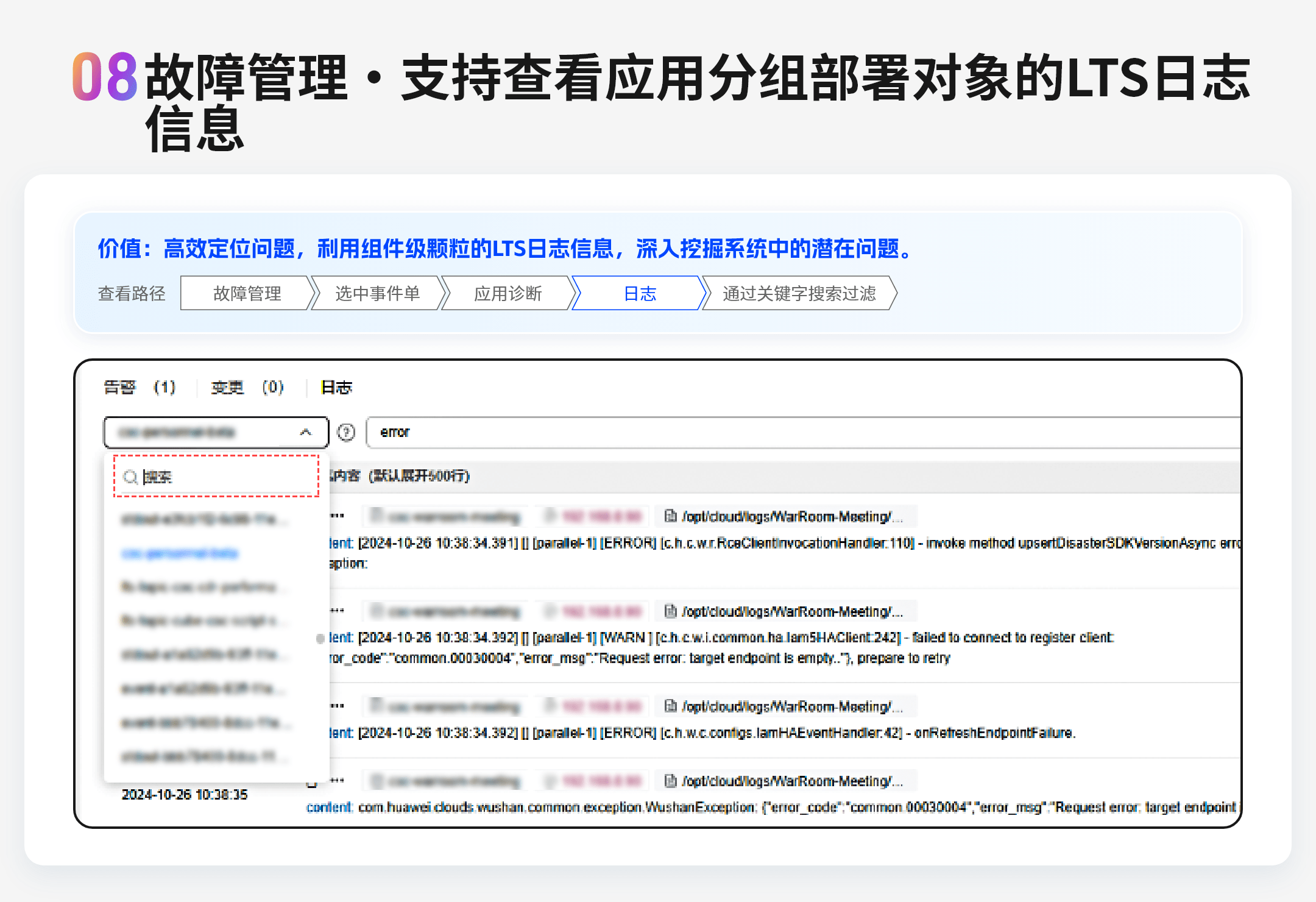This screenshot has height=902, width=1316.
Task: Click the search magnifier icon in dropdown
Action: coord(130,477)
